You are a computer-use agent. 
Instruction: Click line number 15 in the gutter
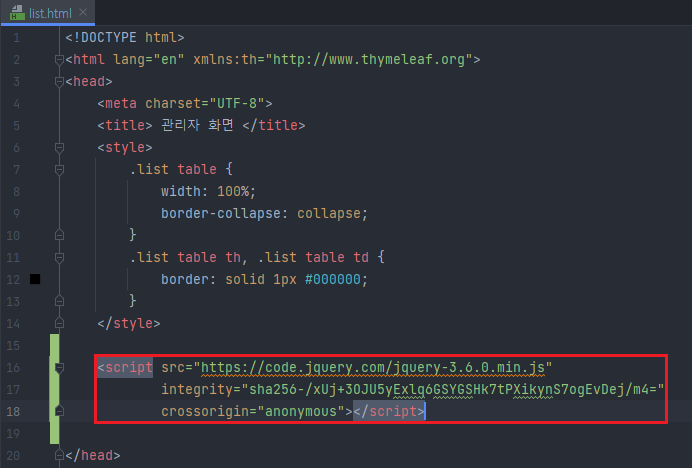[13, 346]
